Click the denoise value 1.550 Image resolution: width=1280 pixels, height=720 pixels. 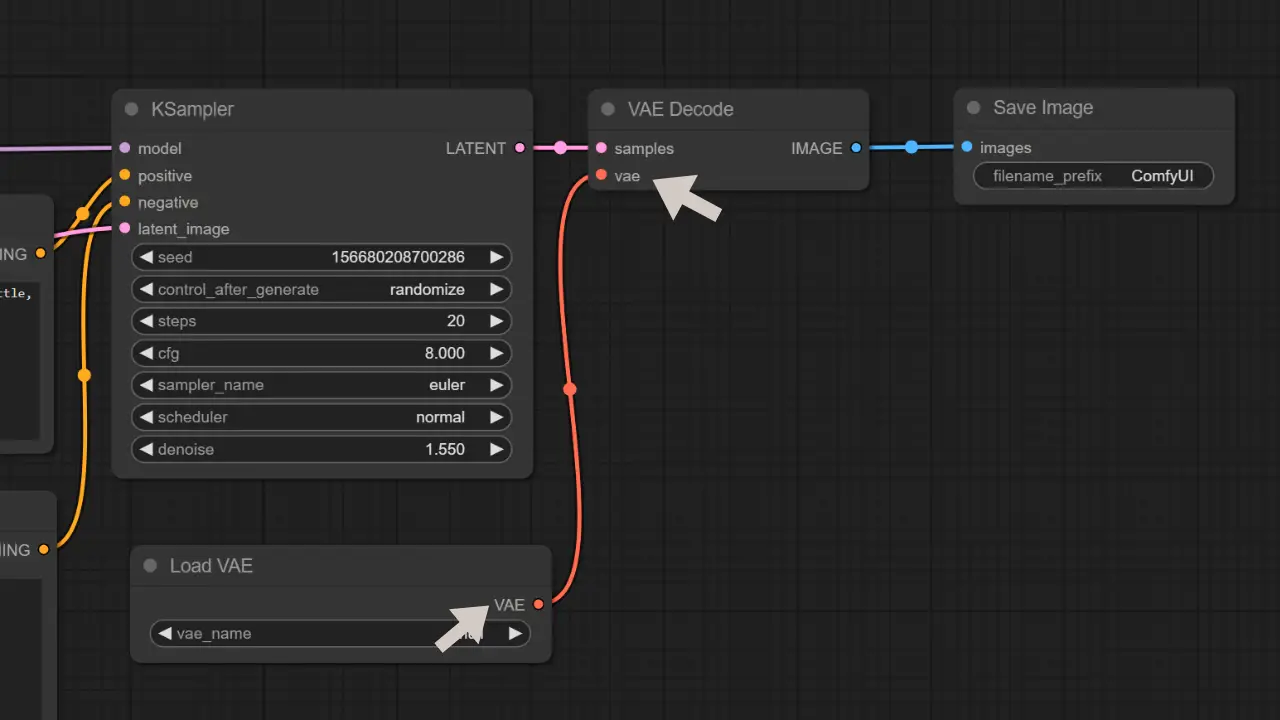click(x=445, y=449)
